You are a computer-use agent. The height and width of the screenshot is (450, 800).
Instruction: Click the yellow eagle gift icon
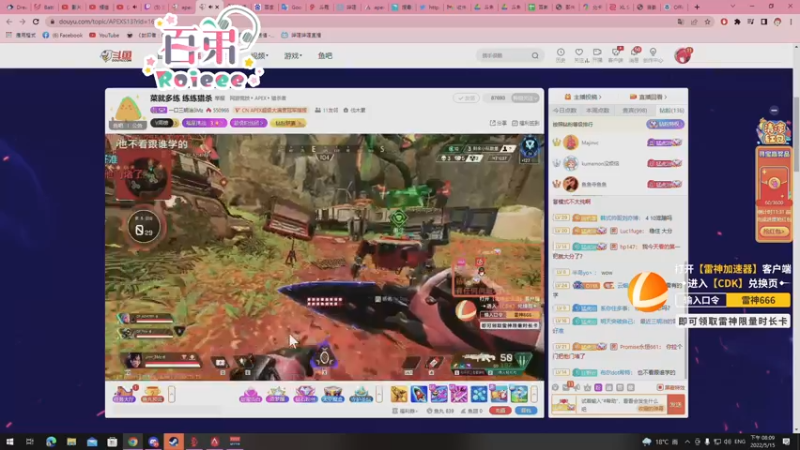point(398,394)
